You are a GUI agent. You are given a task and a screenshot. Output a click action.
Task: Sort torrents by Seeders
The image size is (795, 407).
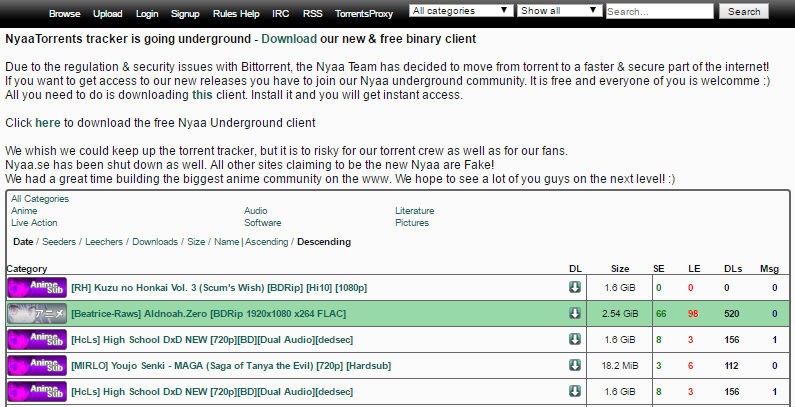(59, 242)
